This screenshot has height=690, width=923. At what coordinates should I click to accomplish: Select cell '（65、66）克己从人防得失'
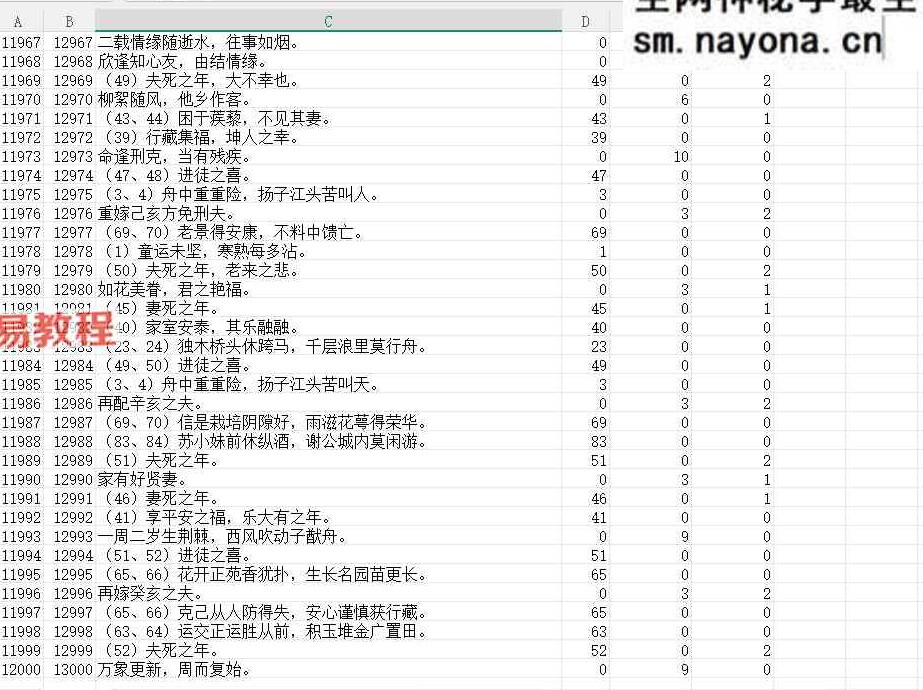pos(328,612)
